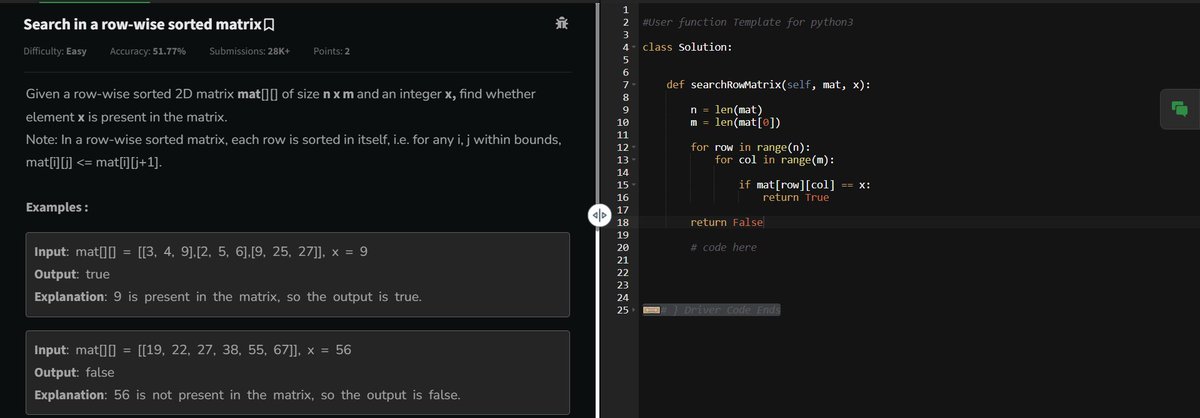
Task: Click the 'Submissions: 28K+' label
Action: click(250, 51)
